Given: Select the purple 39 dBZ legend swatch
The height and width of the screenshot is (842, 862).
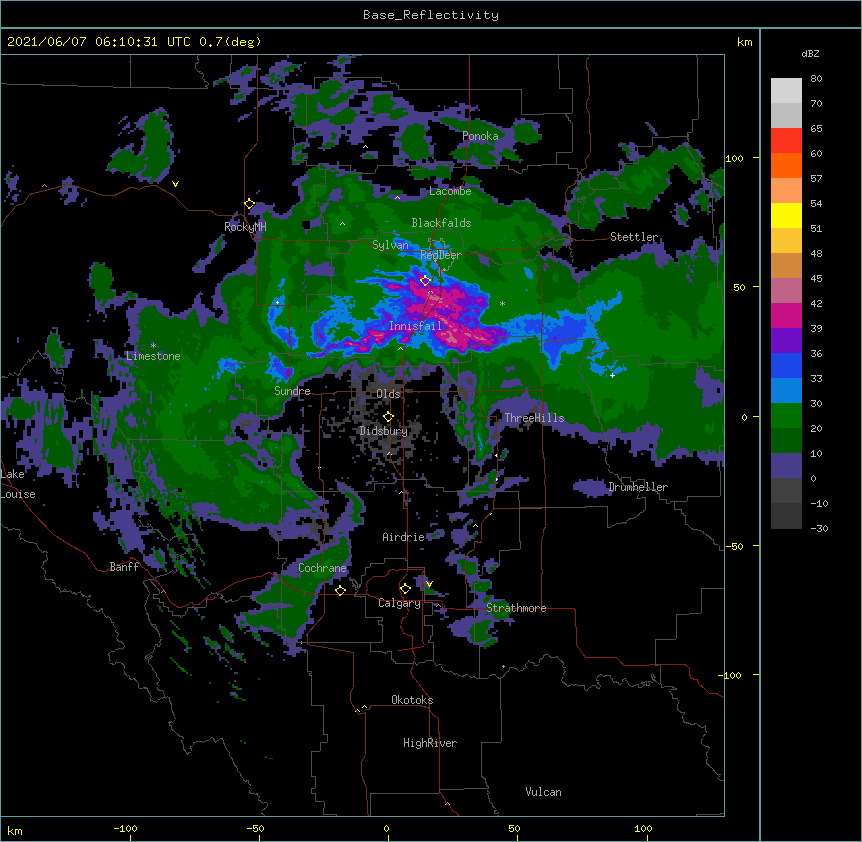Looking at the screenshot, I should [x=786, y=341].
